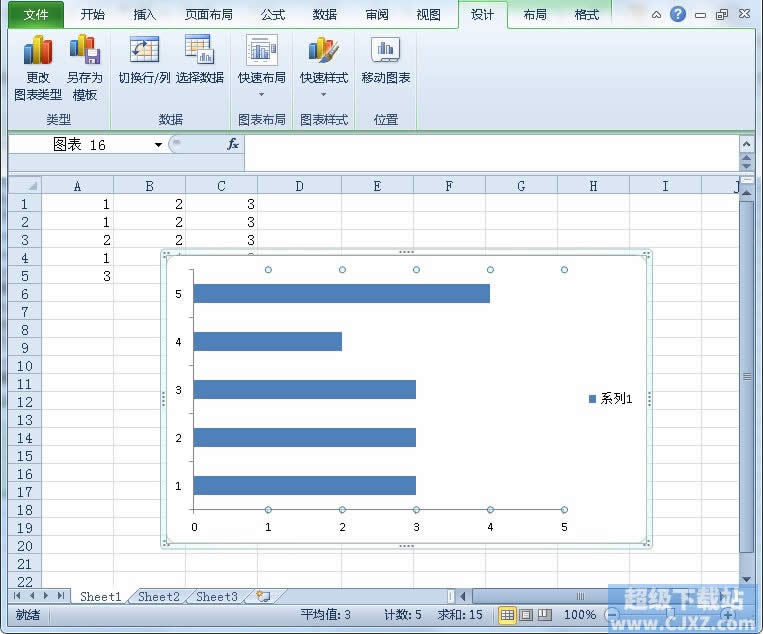
Task: Switch to the Sheet2 worksheet tab
Action: [x=158, y=597]
